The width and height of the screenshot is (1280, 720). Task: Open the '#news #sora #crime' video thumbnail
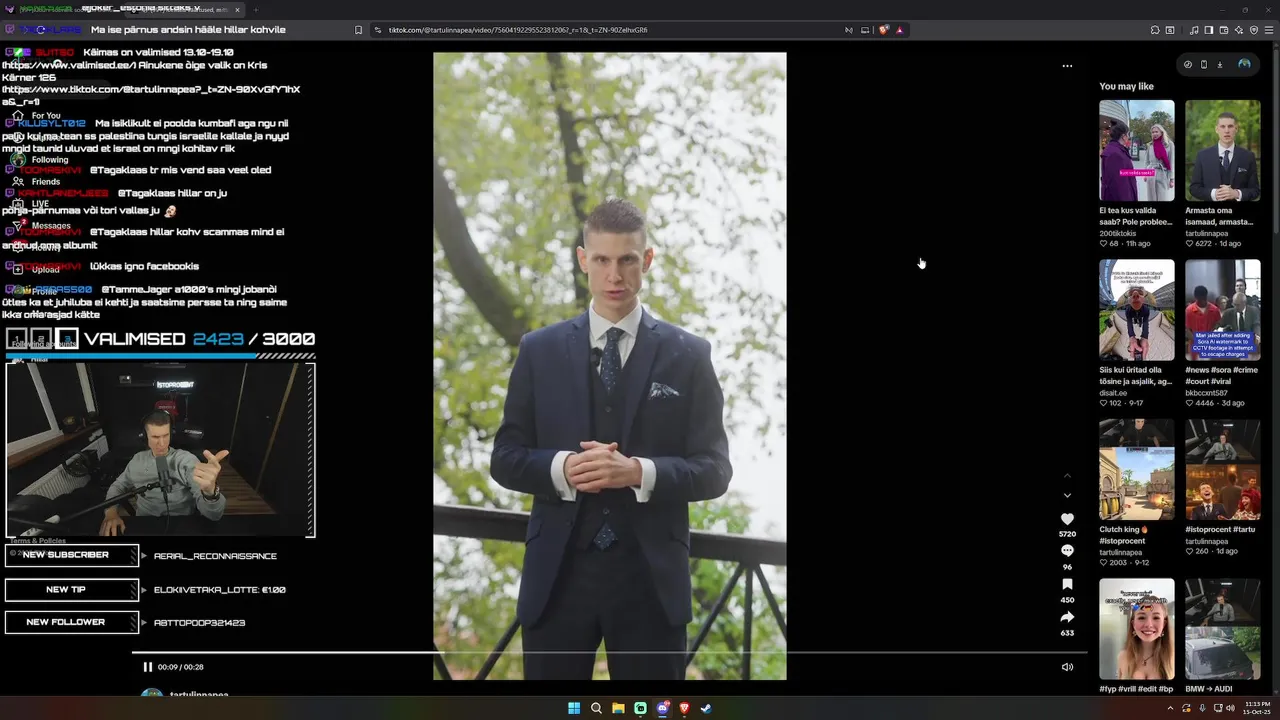pyautogui.click(x=1223, y=310)
